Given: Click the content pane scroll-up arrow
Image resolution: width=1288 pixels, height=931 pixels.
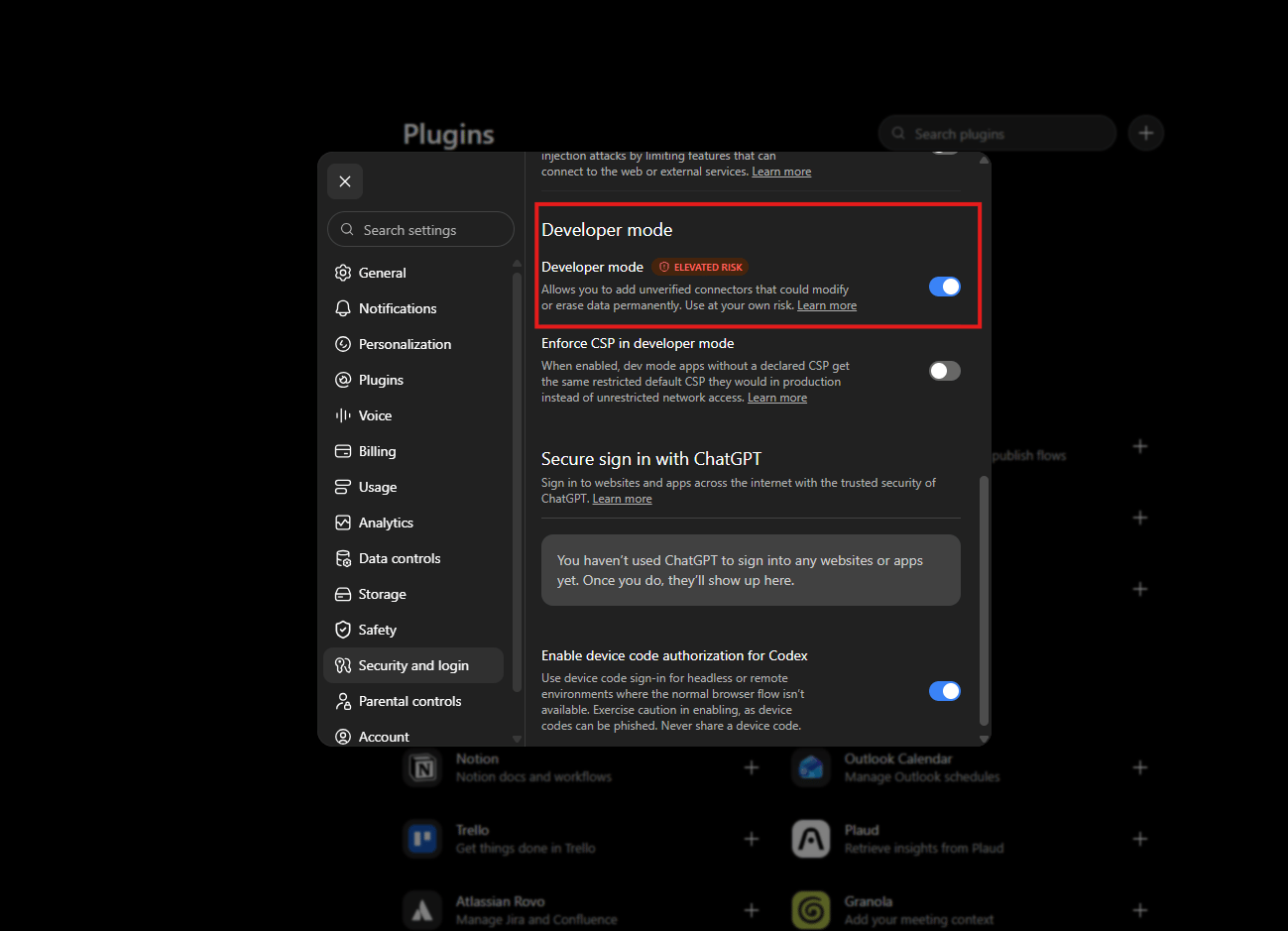Looking at the screenshot, I should (984, 160).
